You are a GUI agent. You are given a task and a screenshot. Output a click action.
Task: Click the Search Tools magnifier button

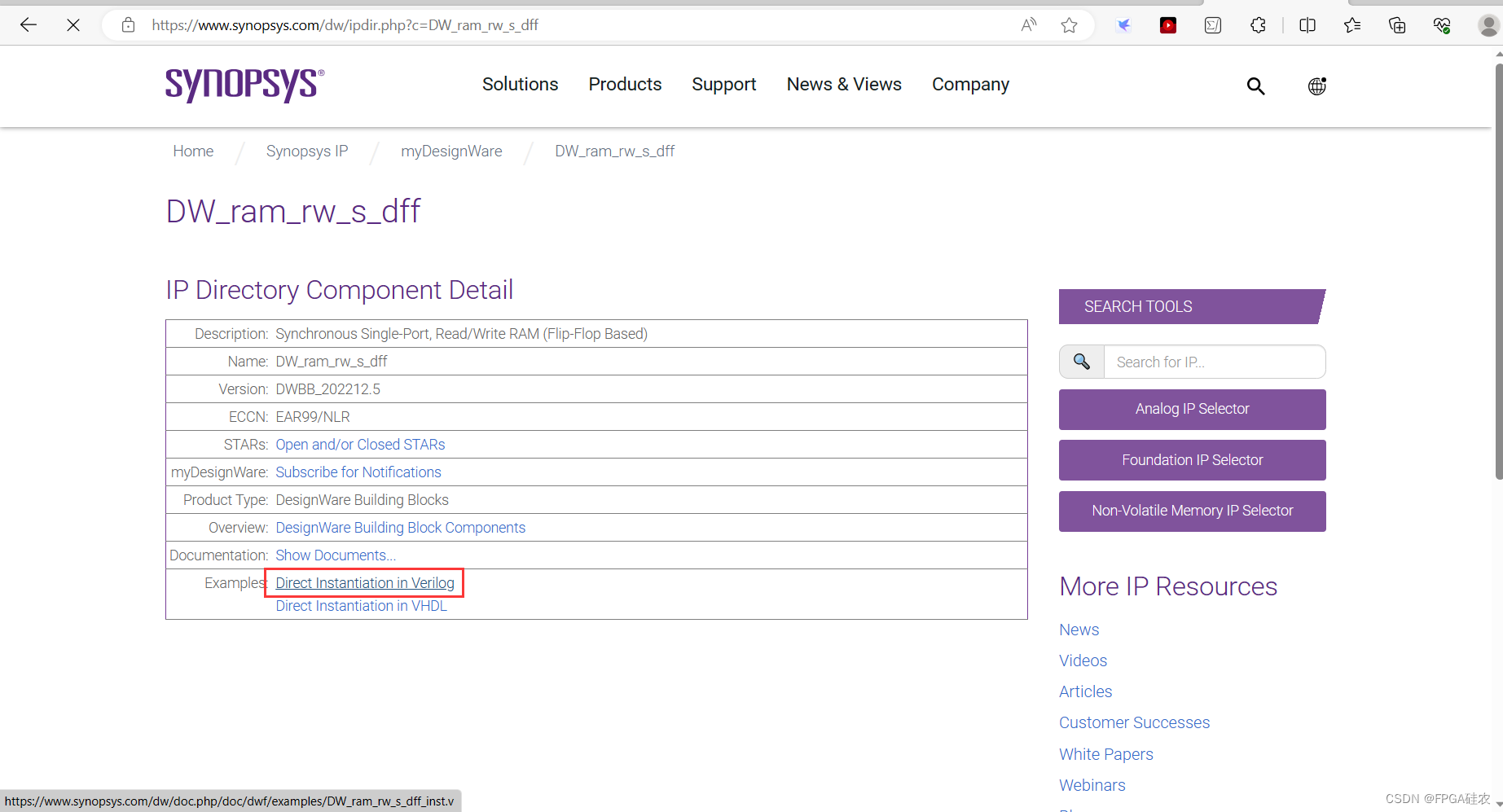(x=1082, y=362)
